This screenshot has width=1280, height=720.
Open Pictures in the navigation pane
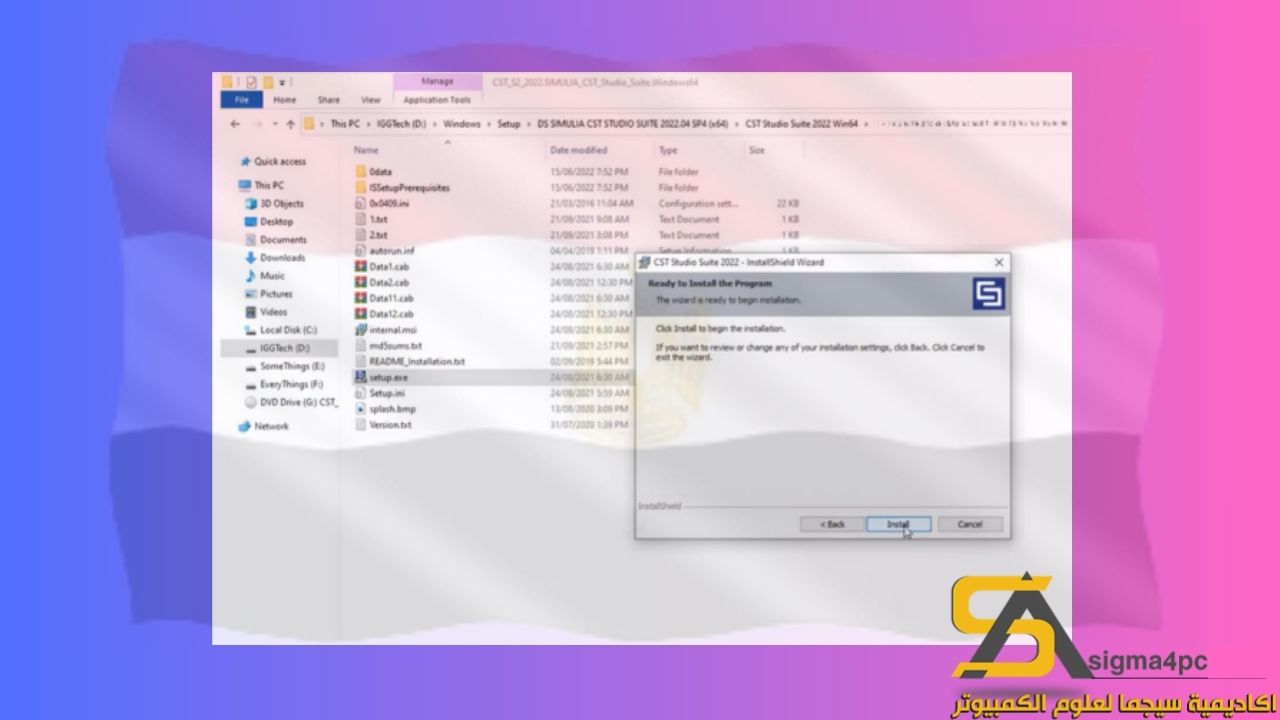276,293
